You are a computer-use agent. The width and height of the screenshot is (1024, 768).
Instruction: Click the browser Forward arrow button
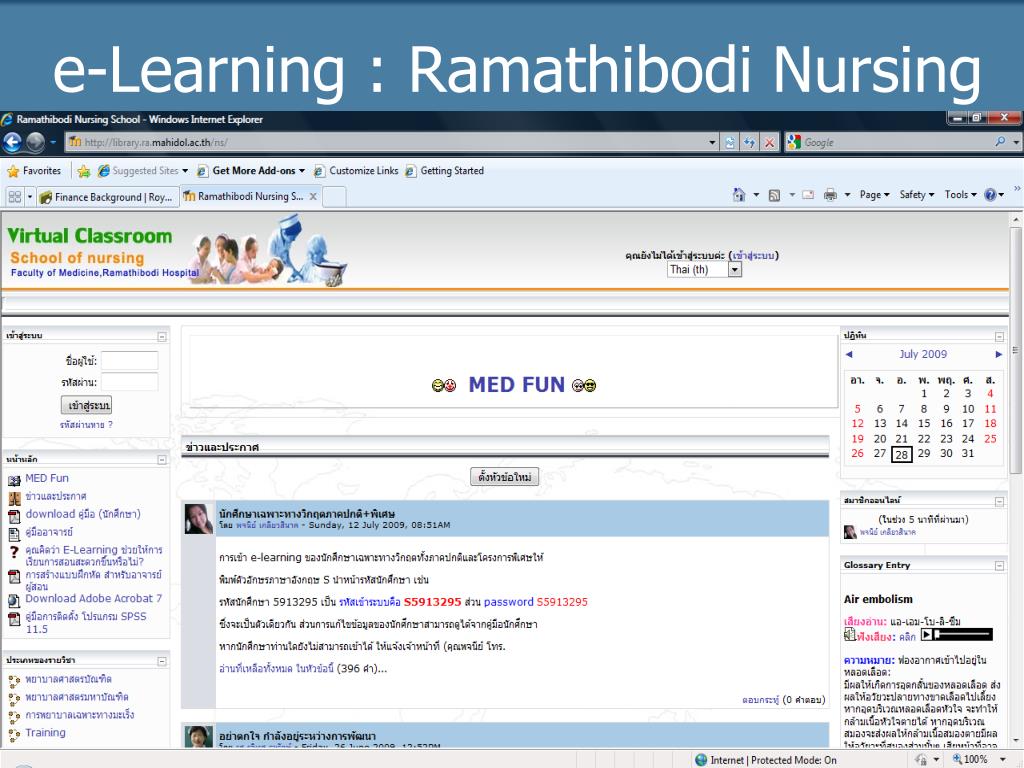[35, 142]
